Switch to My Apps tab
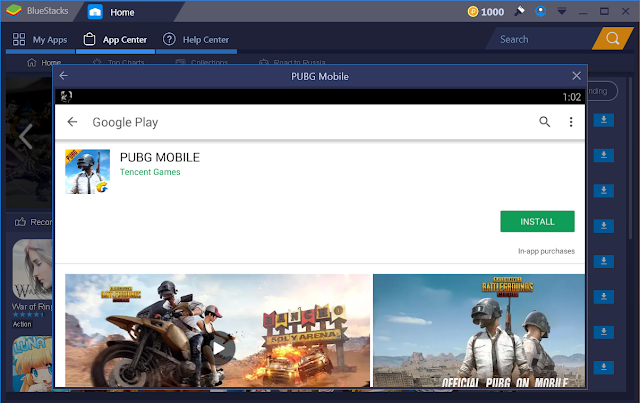Image resolution: width=640 pixels, height=403 pixels. point(40,40)
